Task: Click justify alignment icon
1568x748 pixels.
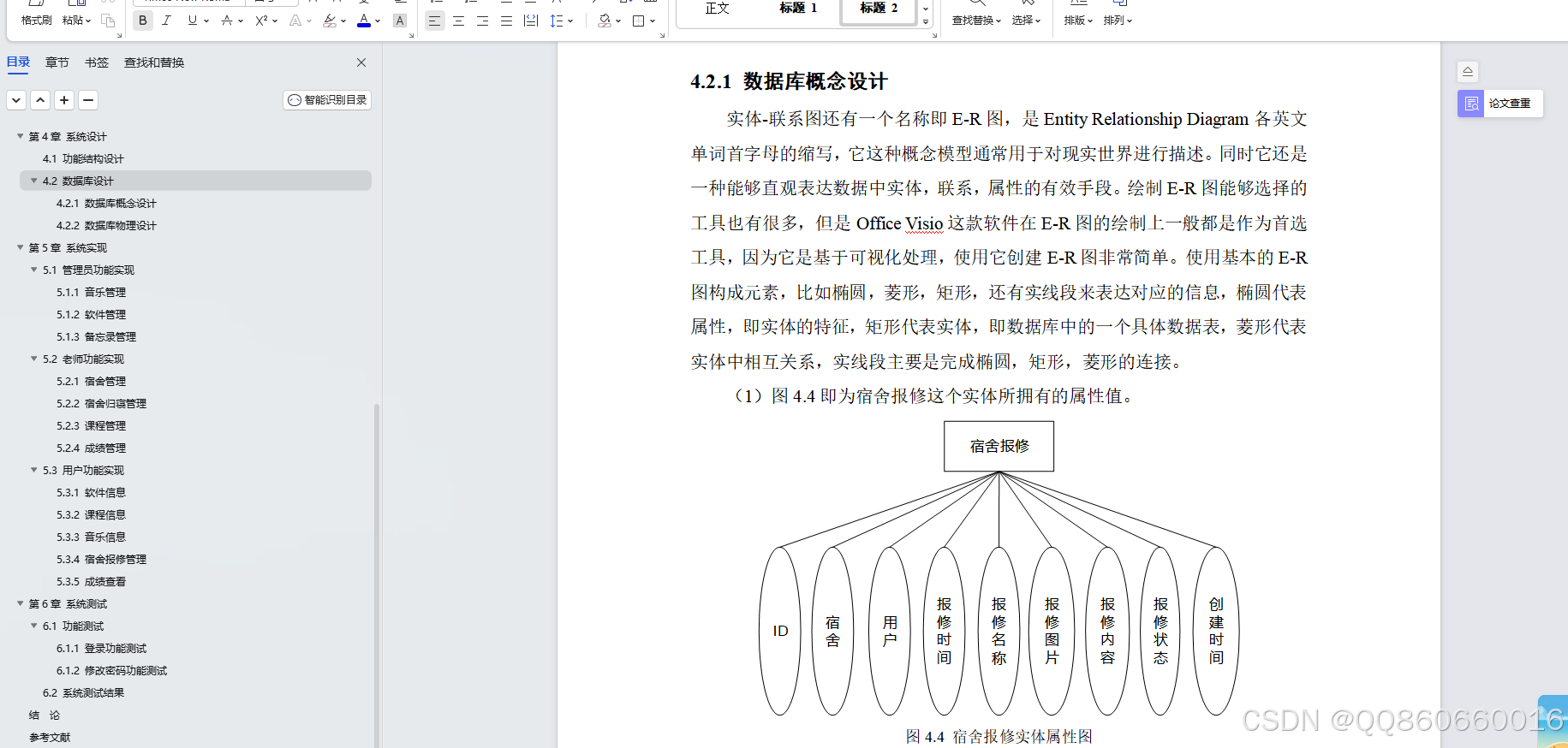Action: click(507, 21)
